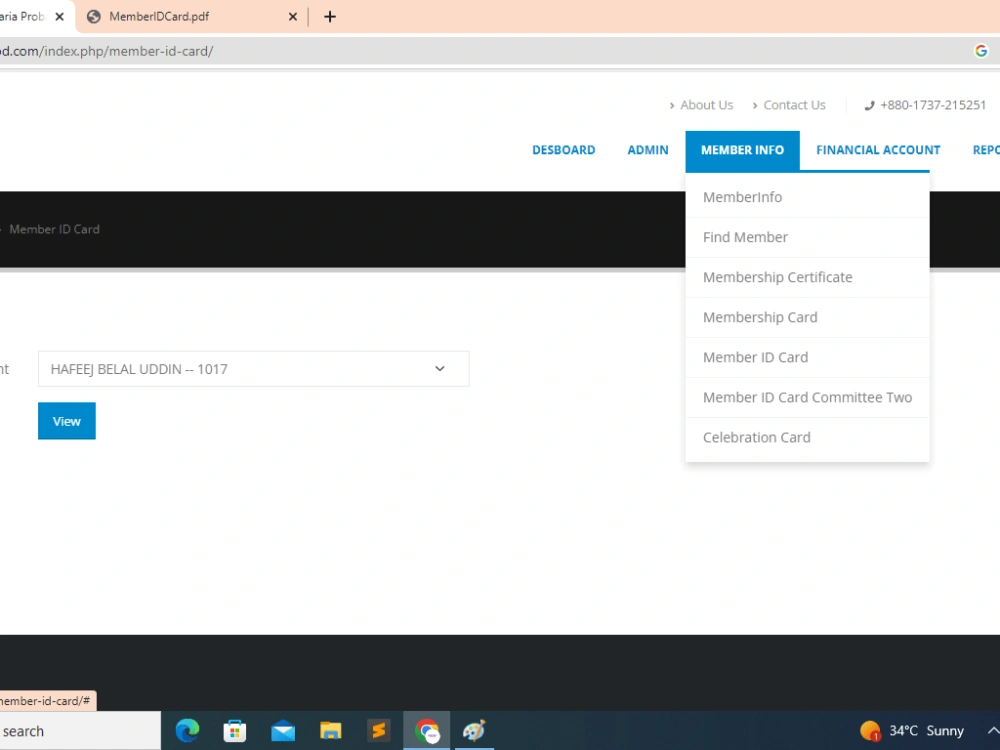Click the MEMBER INFO menu
This screenshot has width=1000, height=750.
(742, 151)
